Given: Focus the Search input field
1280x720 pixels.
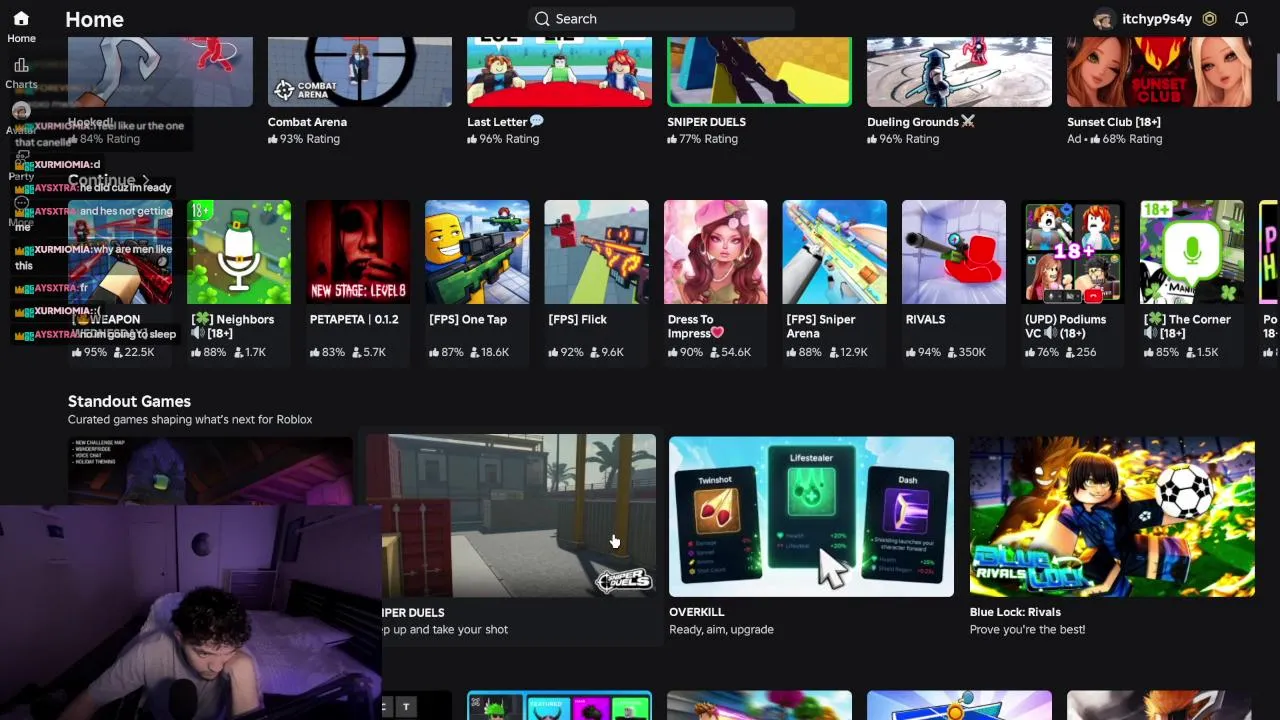Looking at the screenshot, I should point(662,19).
